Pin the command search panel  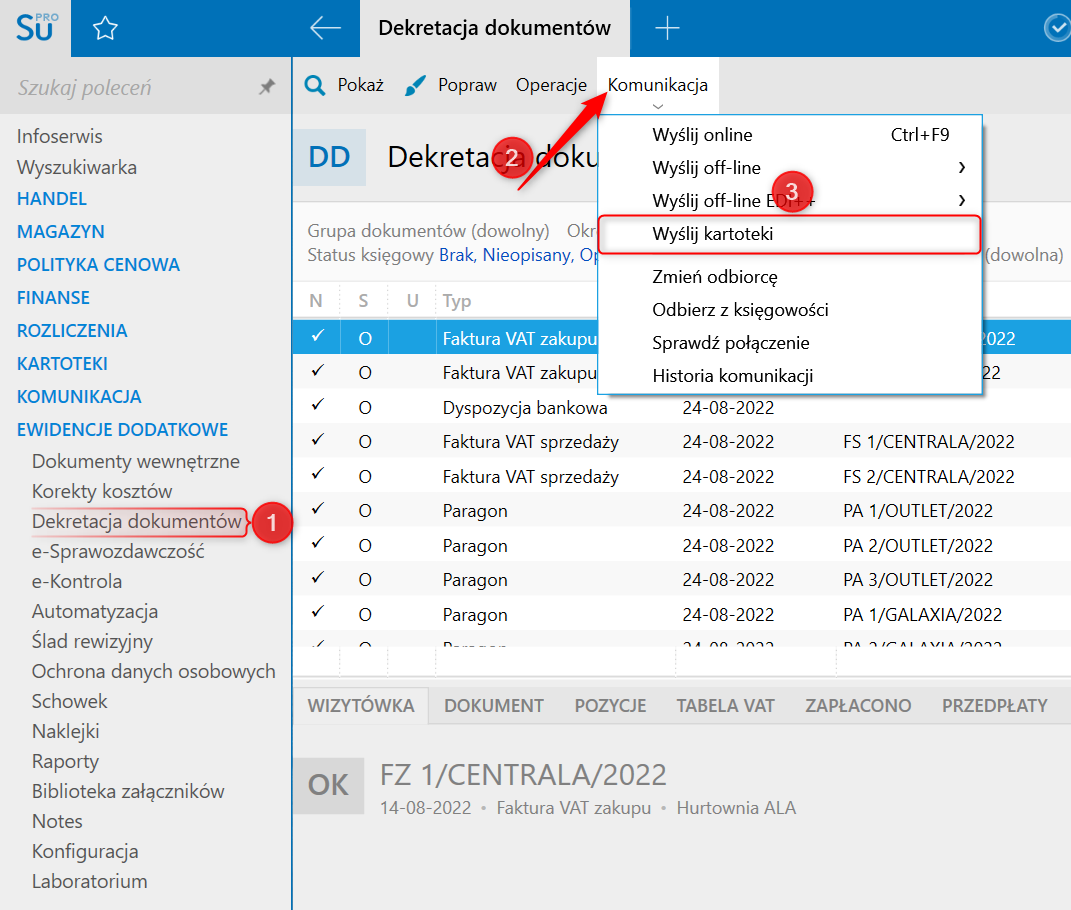[267, 88]
